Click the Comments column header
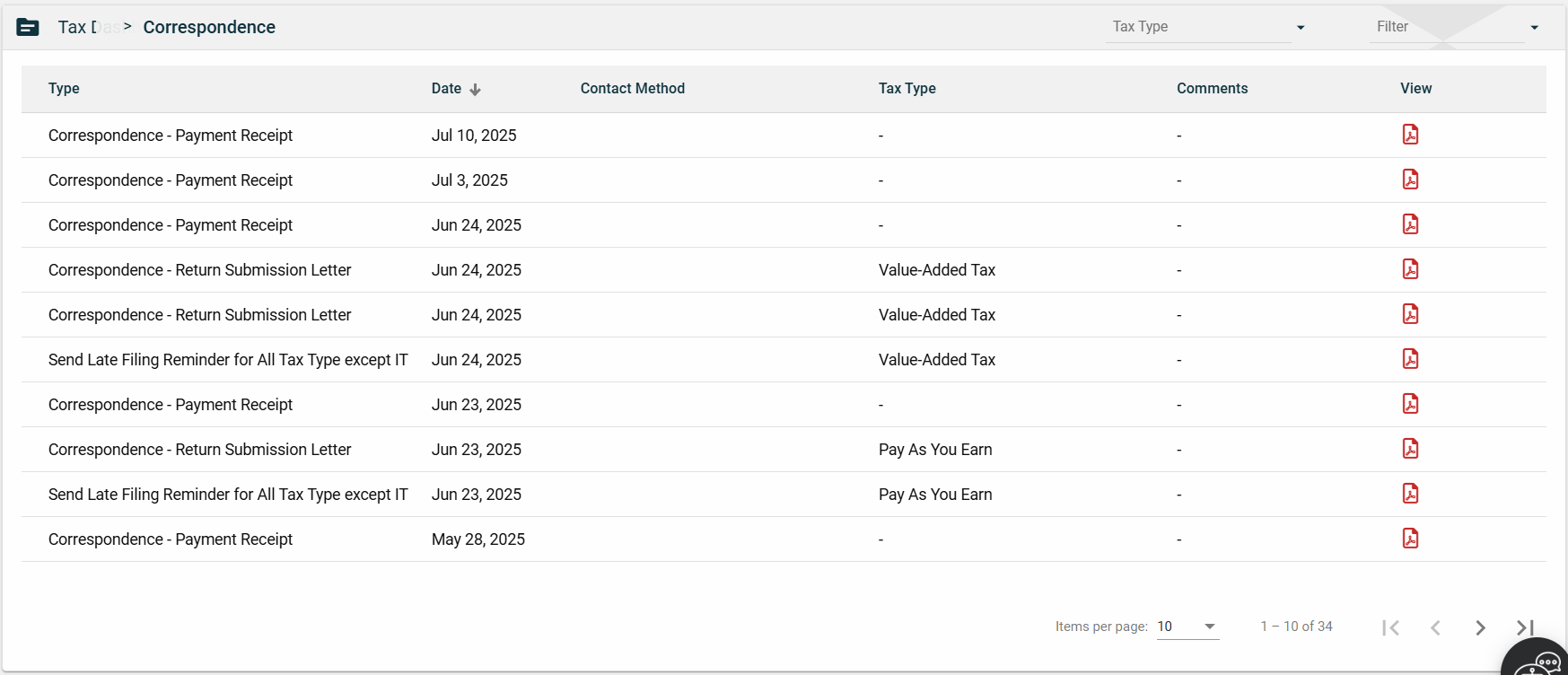The width and height of the screenshot is (1568, 675). [1212, 89]
